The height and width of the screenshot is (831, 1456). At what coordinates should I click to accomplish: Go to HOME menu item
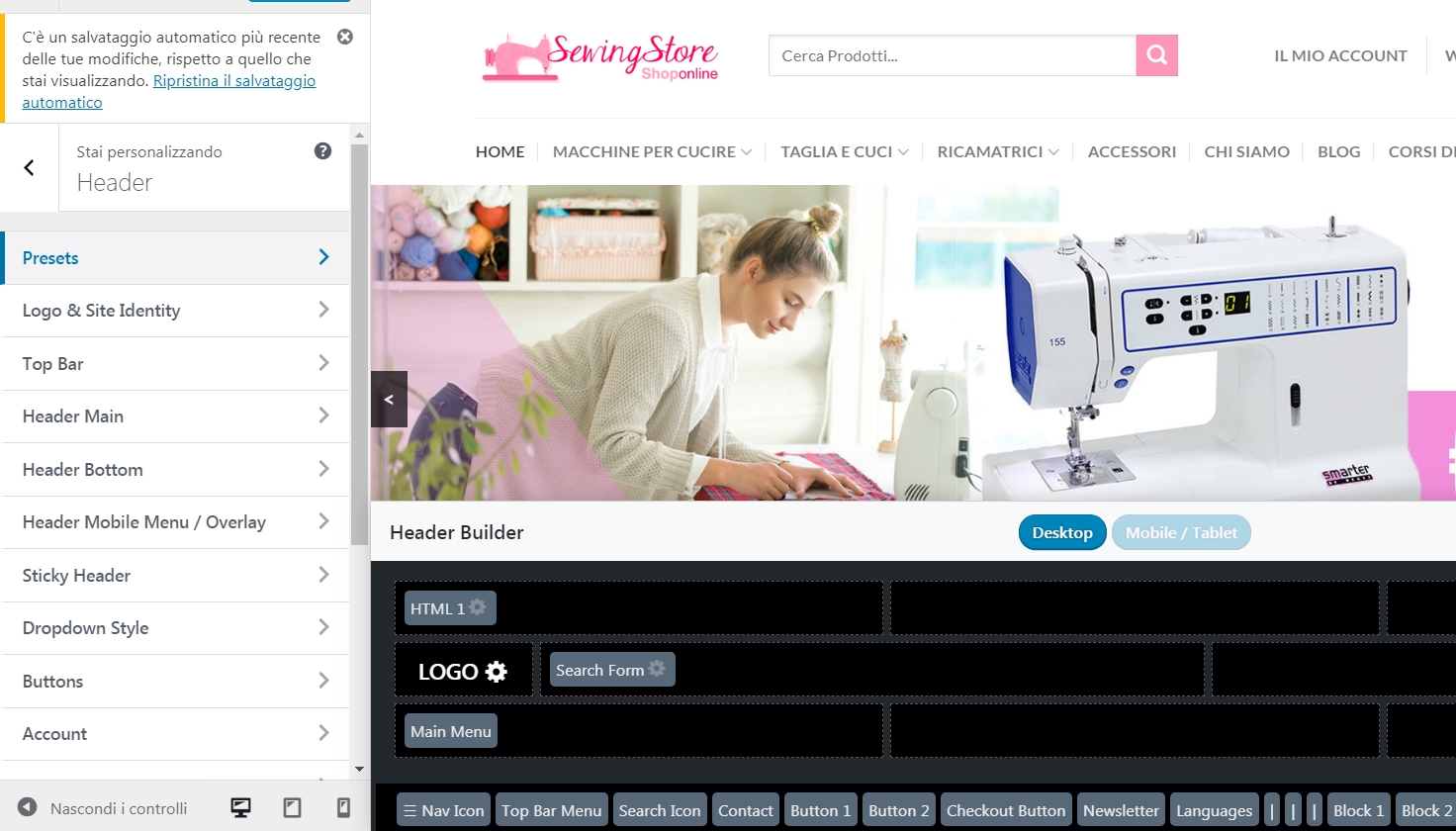tap(500, 151)
